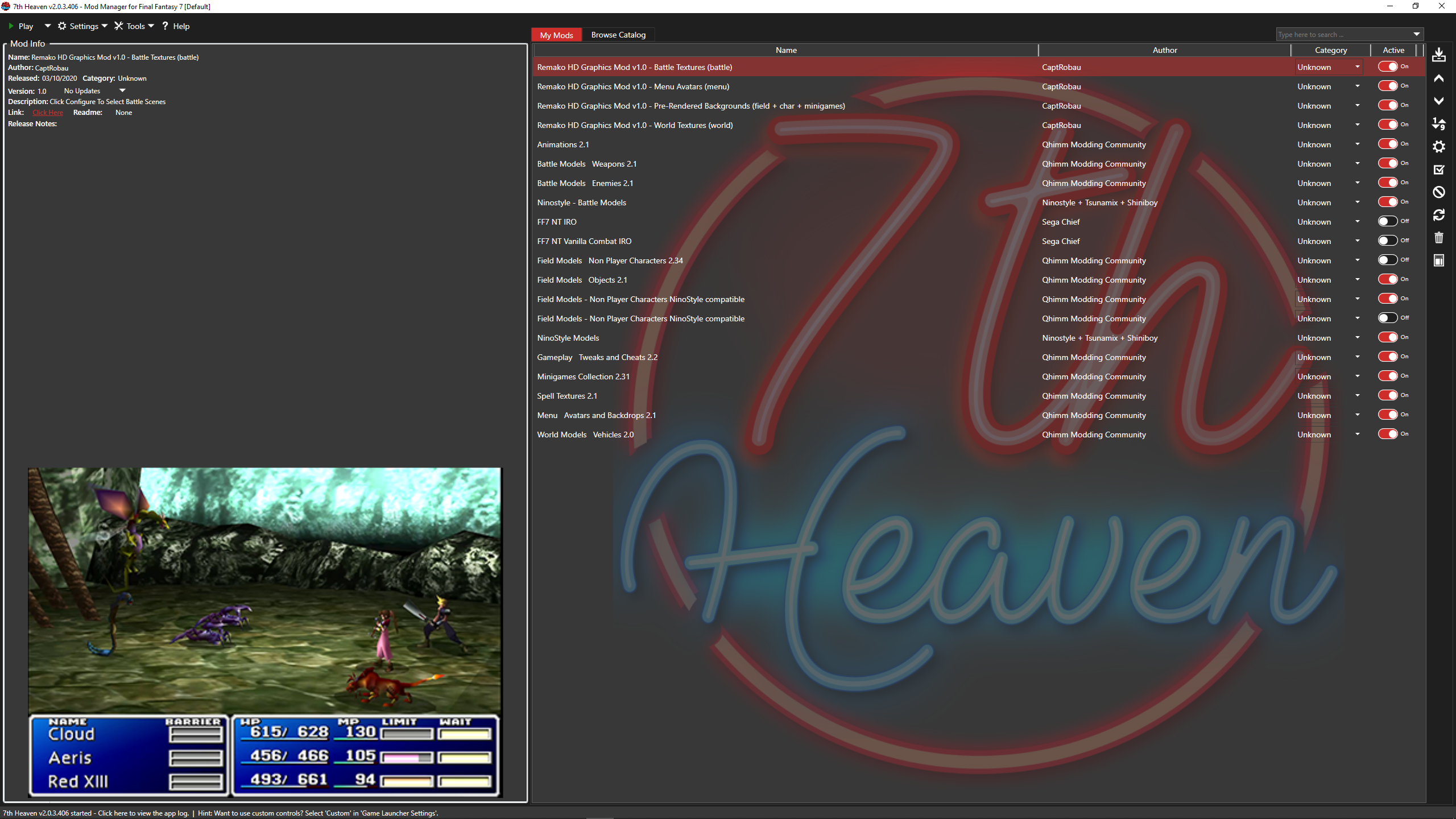Viewport: 1456px width, 819px height.
Task: Click the refresh mod list icon
Action: point(1439,215)
